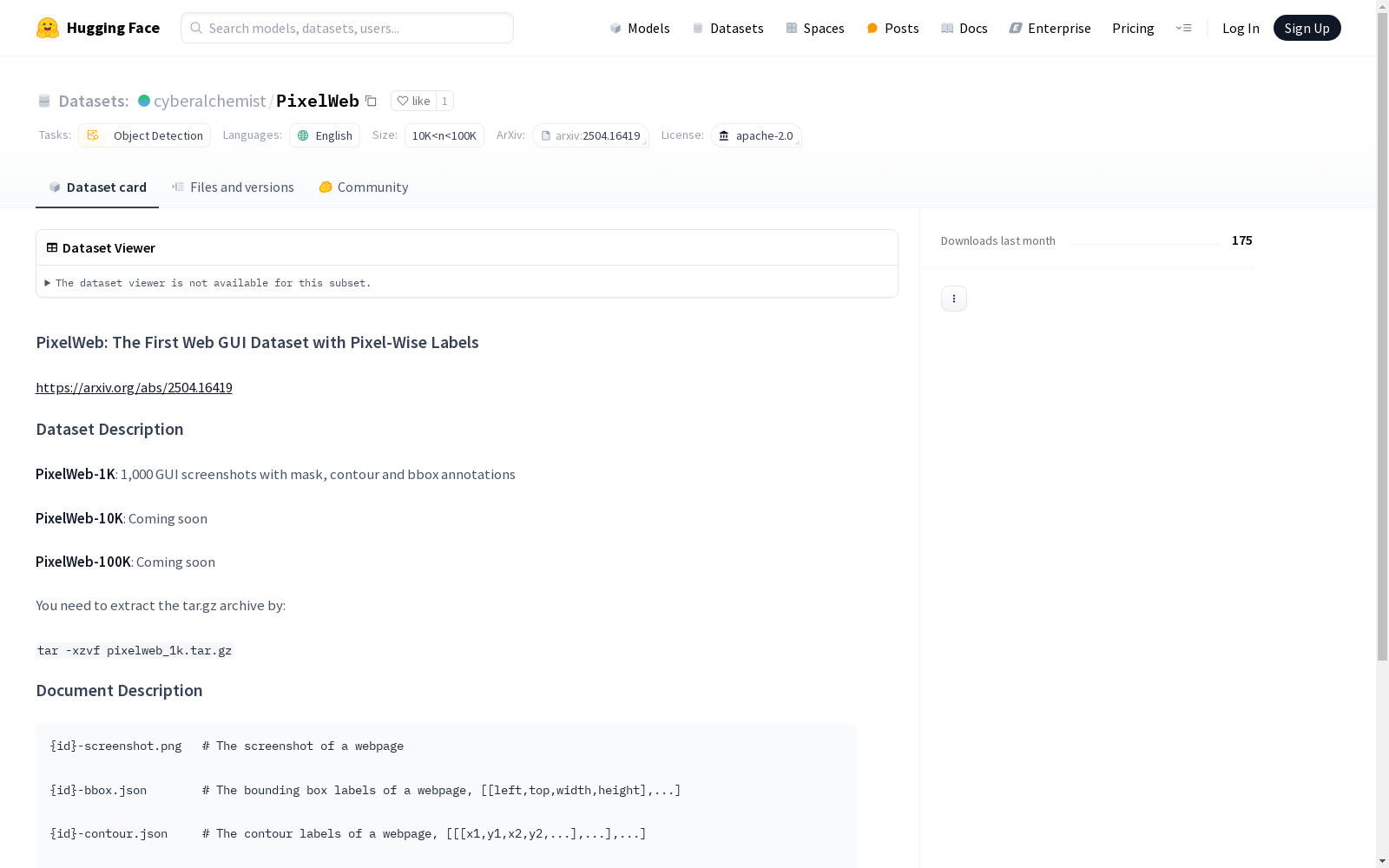
Task: Open Enterprise in the top navigation
Action: click(x=1050, y=28)
